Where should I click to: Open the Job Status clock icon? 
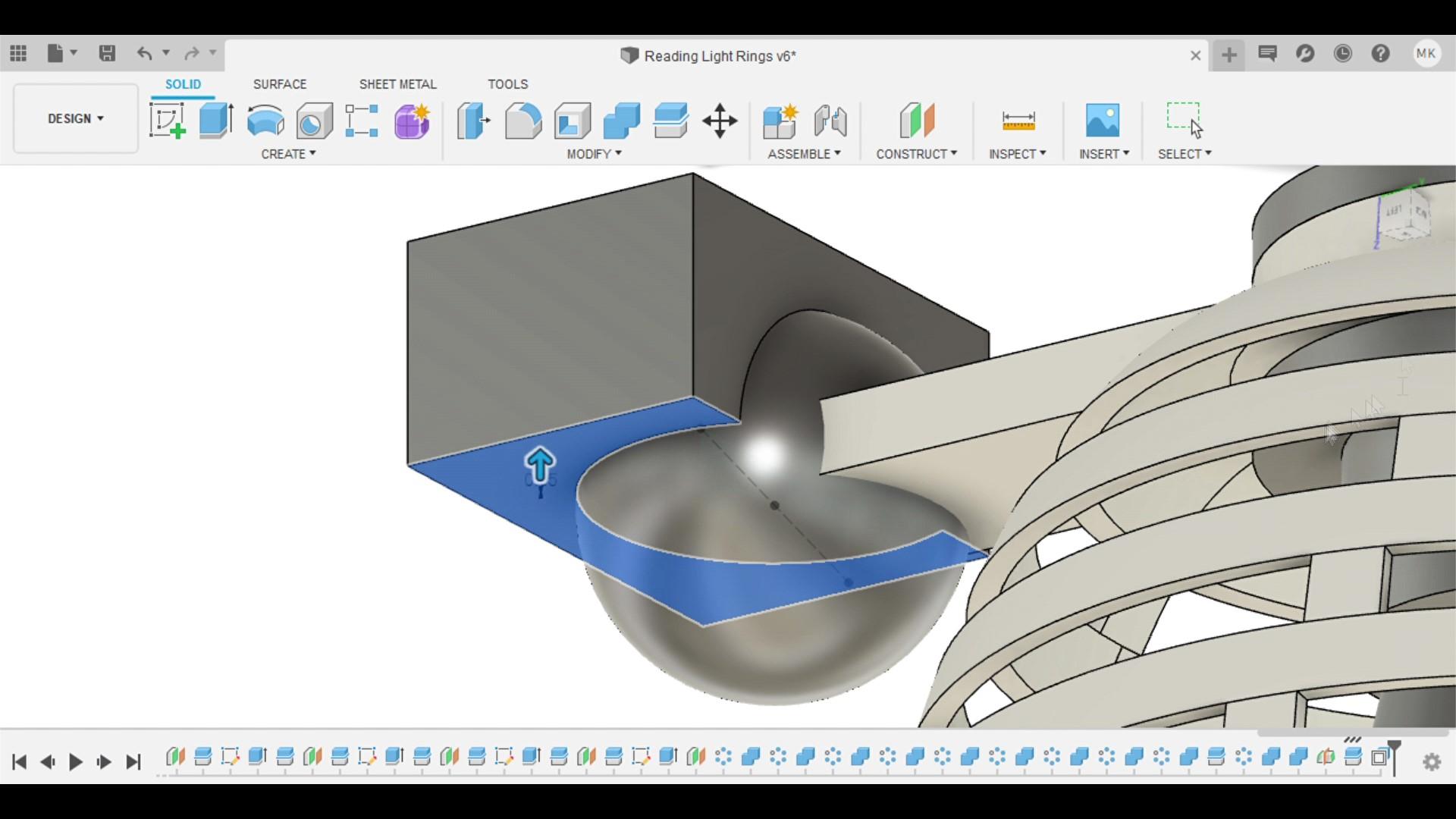point(1342,54)
